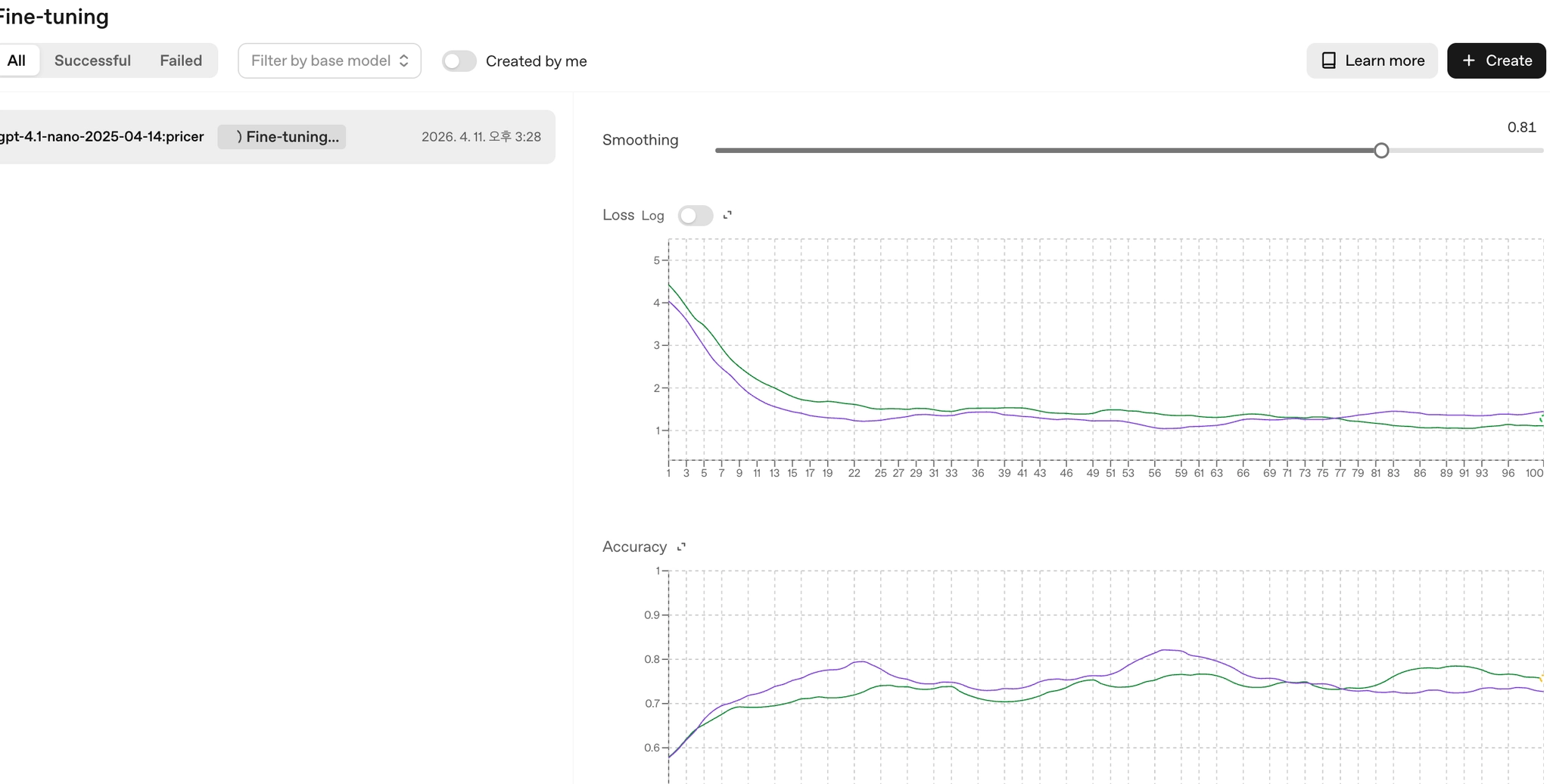
Task: Click step 22 on Loss chart x-axis
Action: pyautogui.click(x=854, y=473)
